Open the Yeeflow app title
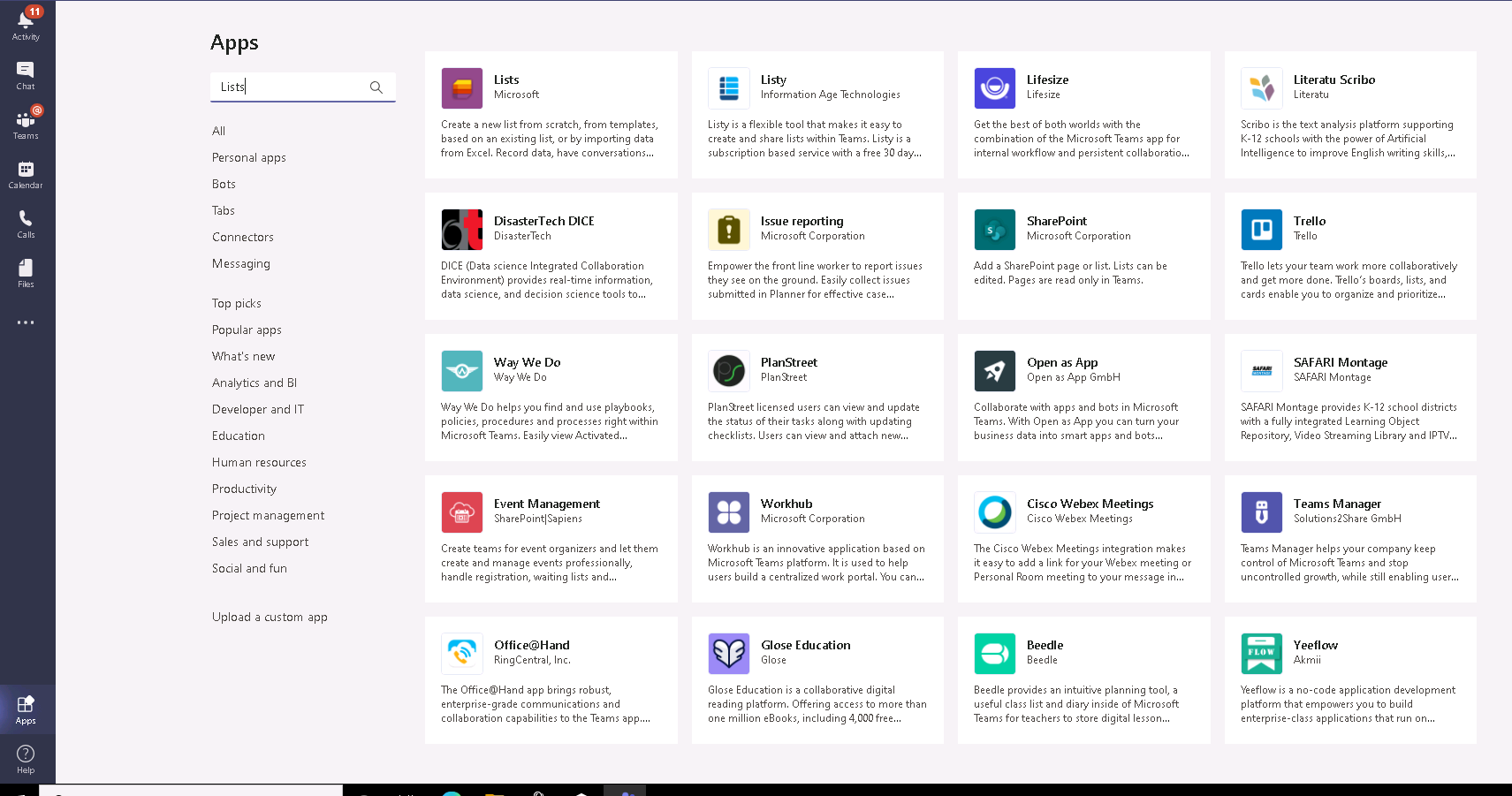Viewport: 1512px width, 796px height. pyautogui.click(x=1316, y=645)
